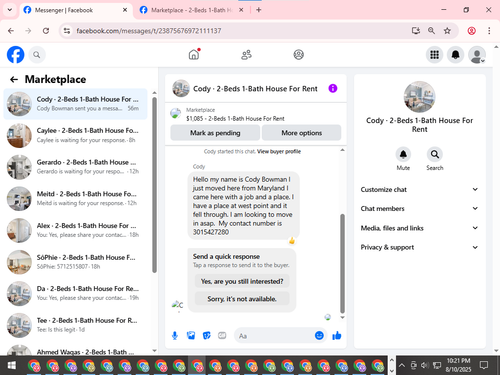Open the notifications bell in the header
500x375 pixels.
click(455, 55)
